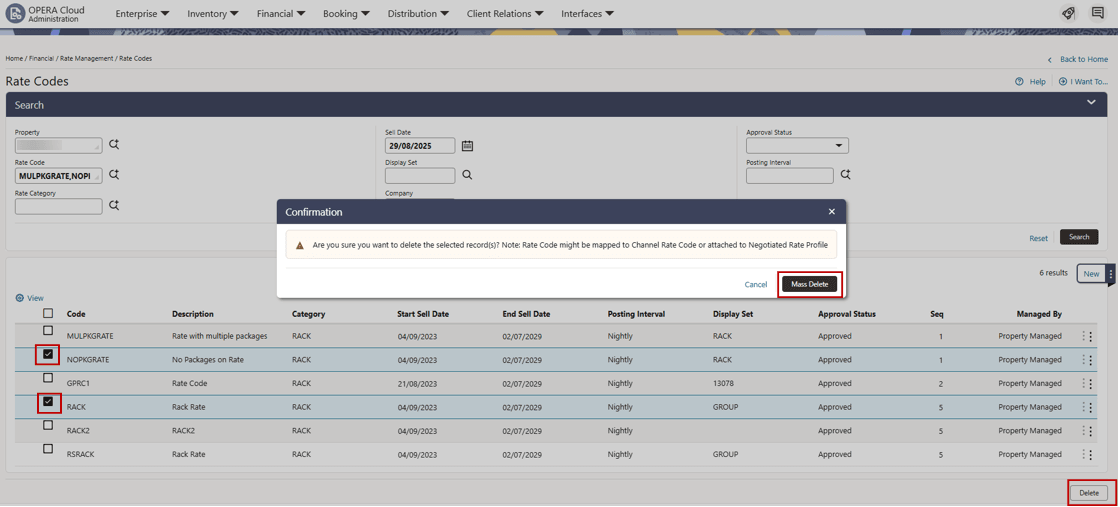
Task: Check the RSRACK row checkbox
Action: (x=48, y=448)
